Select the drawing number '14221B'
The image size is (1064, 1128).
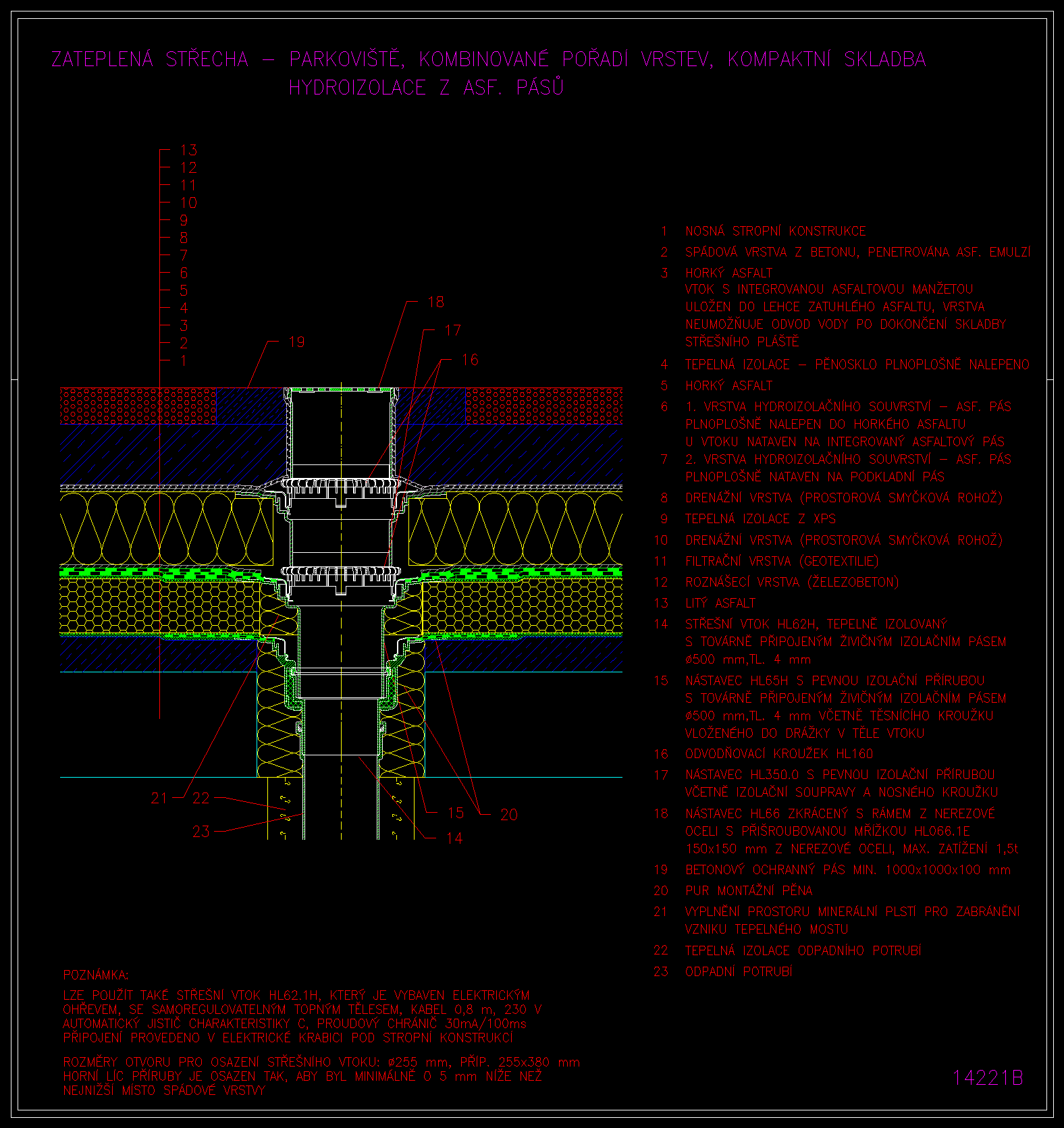(988, 1078)
